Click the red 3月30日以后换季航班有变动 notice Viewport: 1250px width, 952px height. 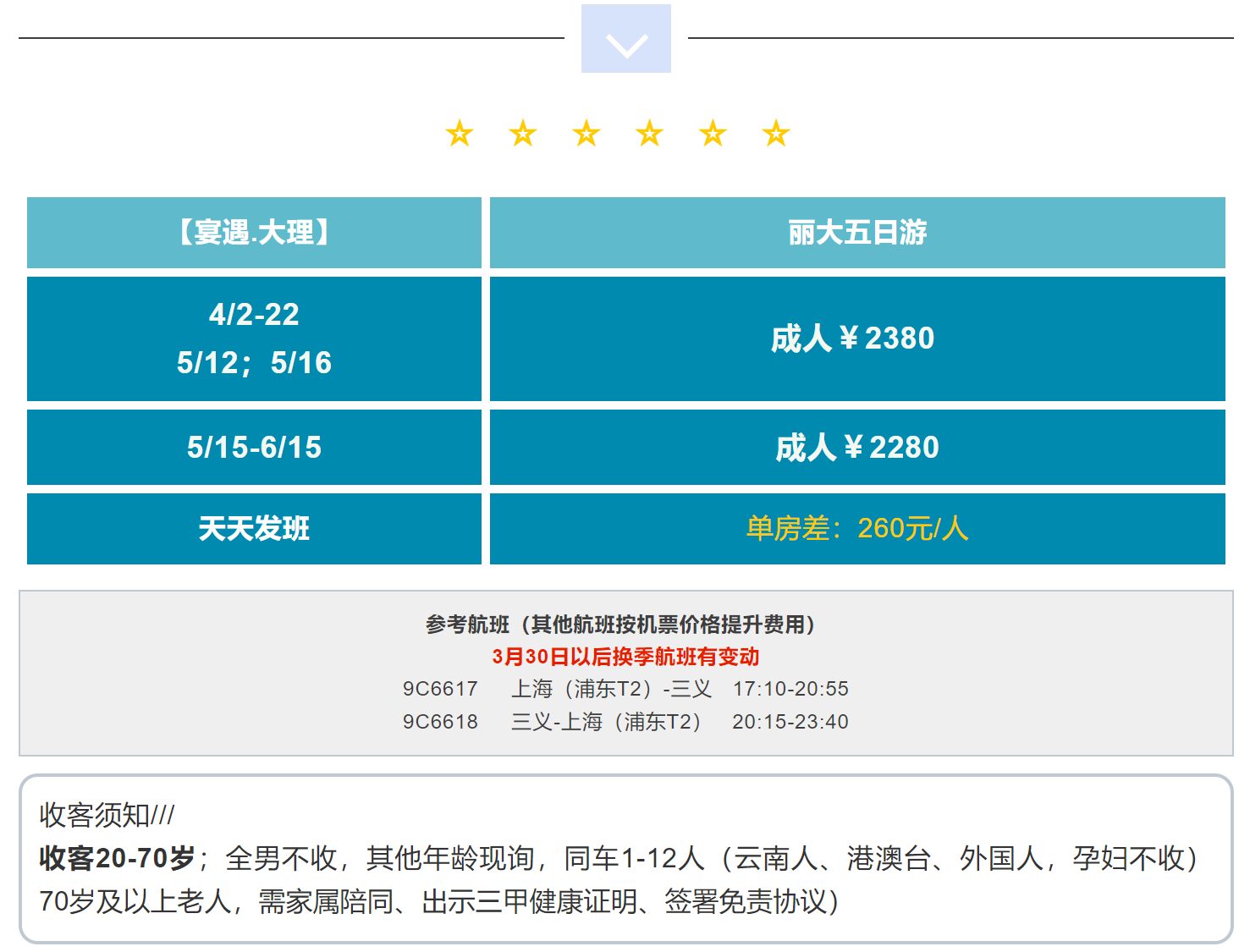click(x=625, y=657)
